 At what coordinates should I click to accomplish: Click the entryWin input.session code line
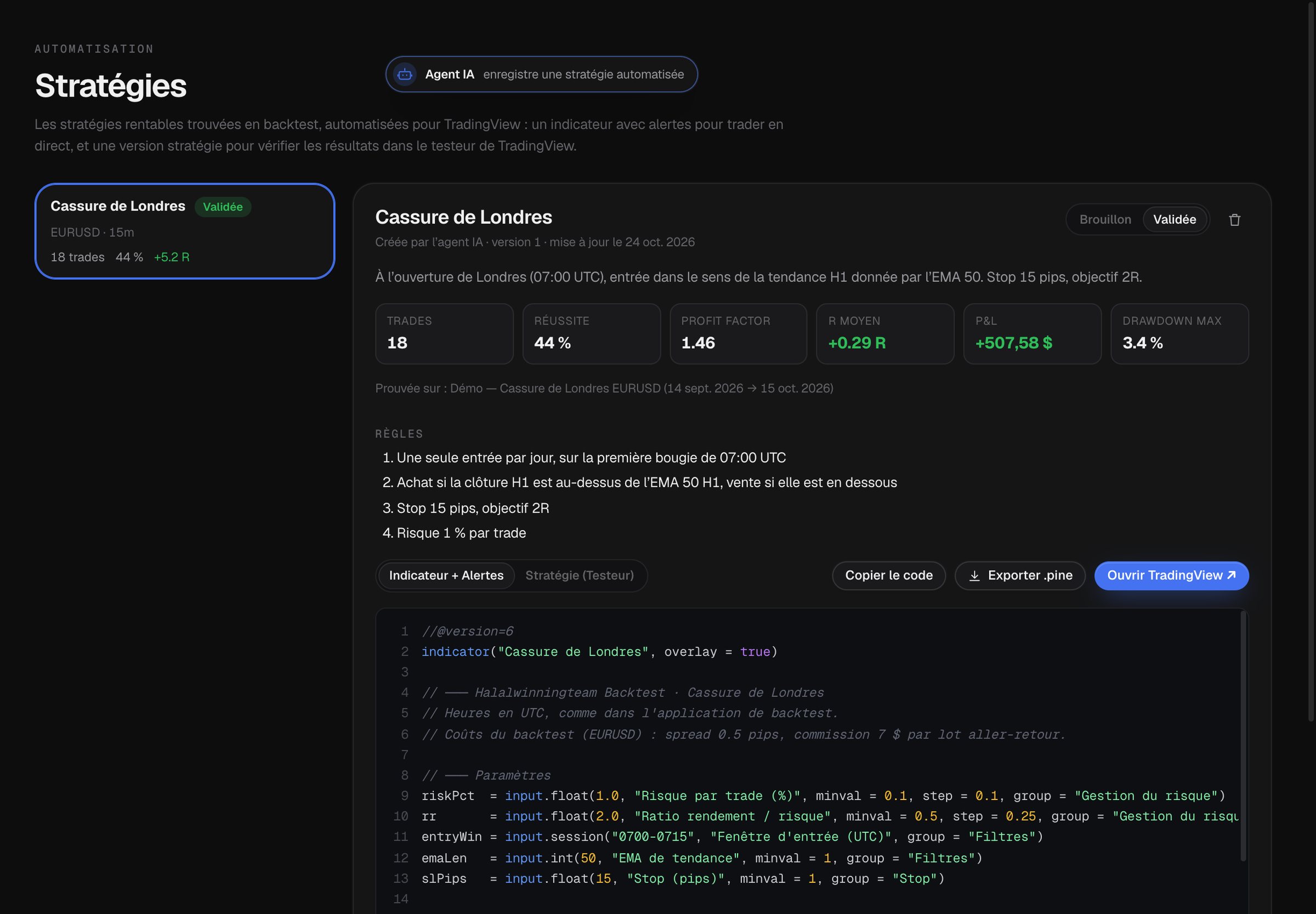(x=733, y=837)
